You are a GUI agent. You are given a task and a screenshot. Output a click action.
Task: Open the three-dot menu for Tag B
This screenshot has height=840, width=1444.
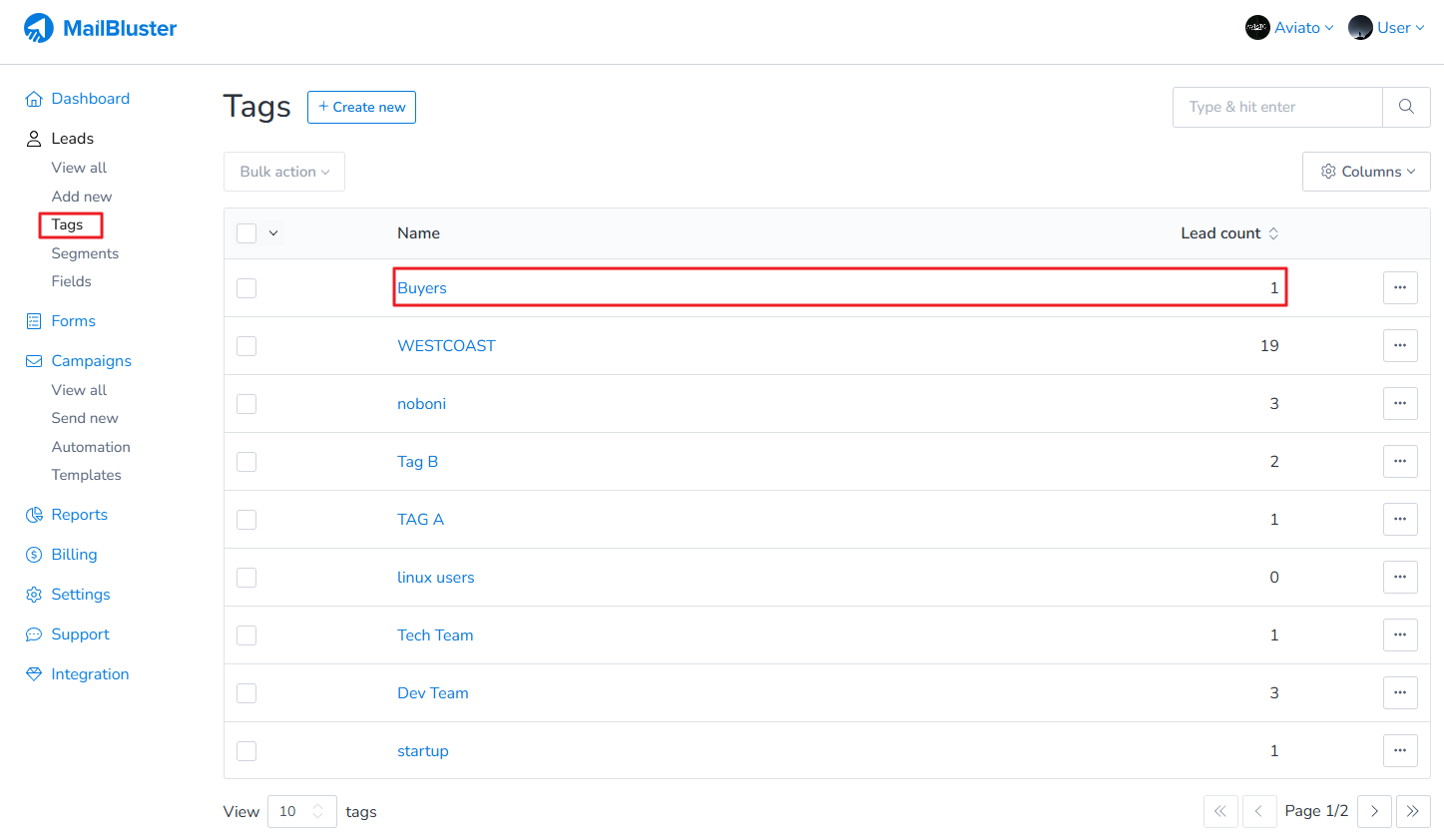pyautogui.click(x=1400, y=461)
